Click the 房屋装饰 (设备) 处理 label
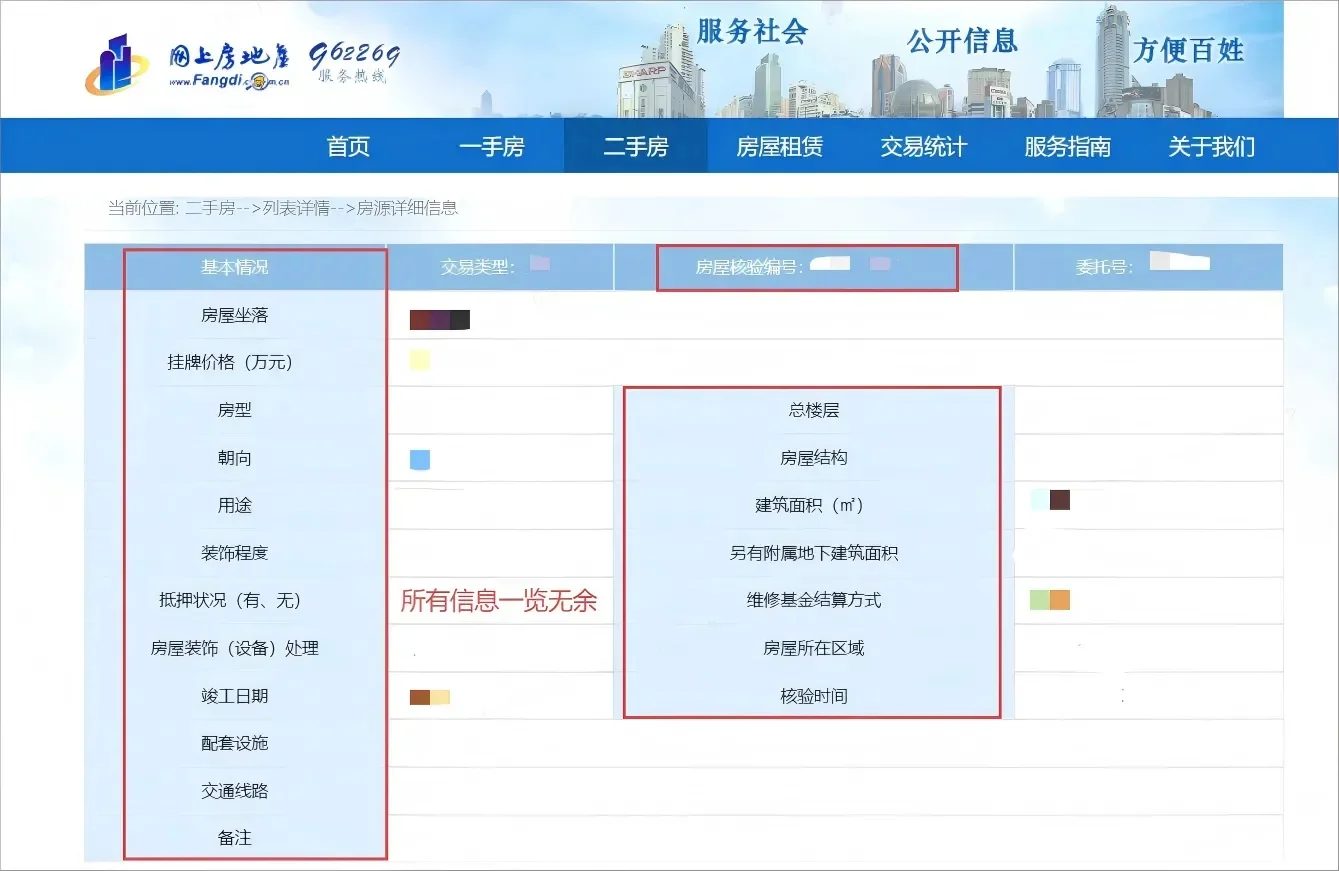 pos(235,648)
